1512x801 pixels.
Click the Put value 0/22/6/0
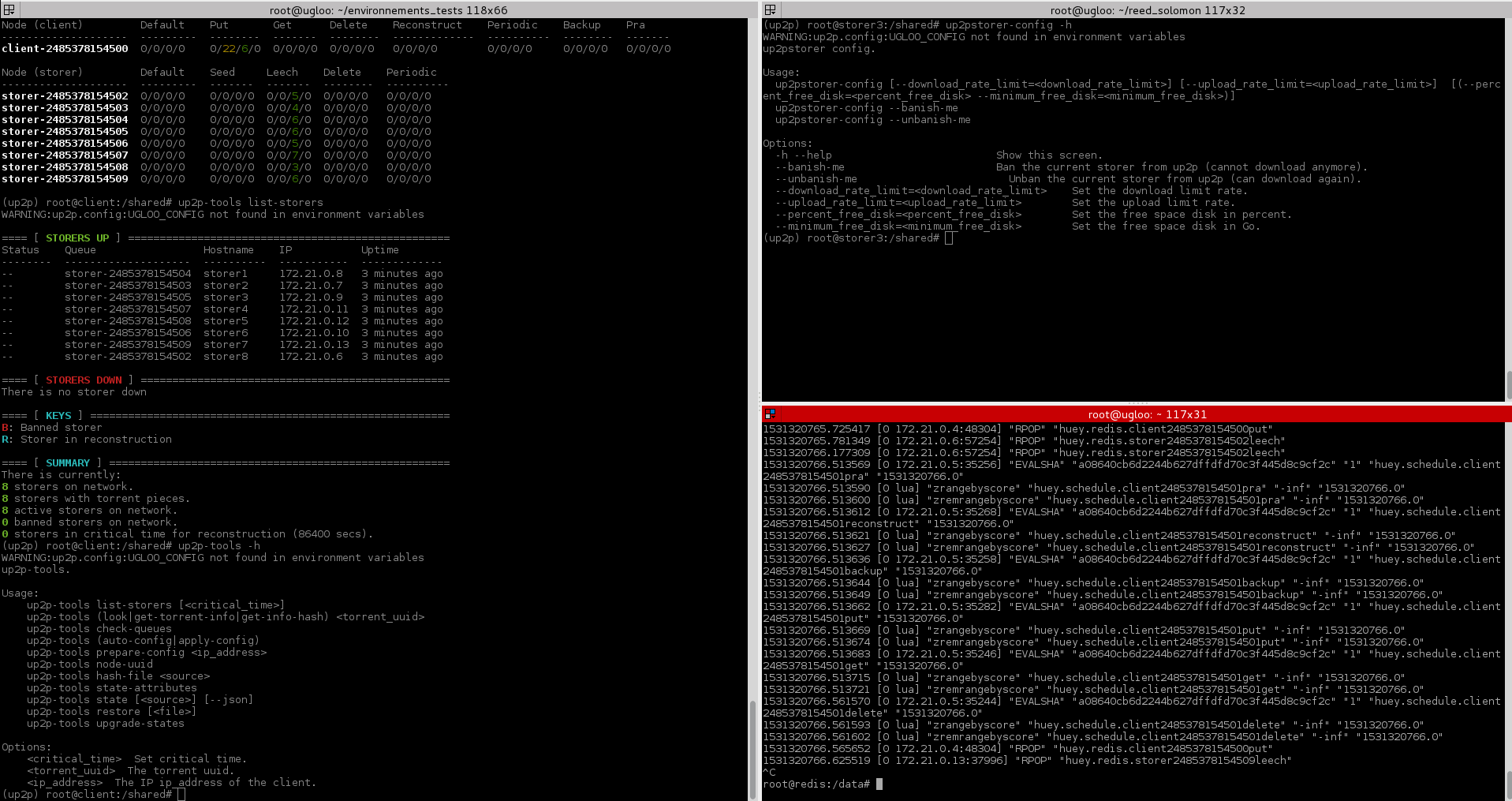pos(235,49)
